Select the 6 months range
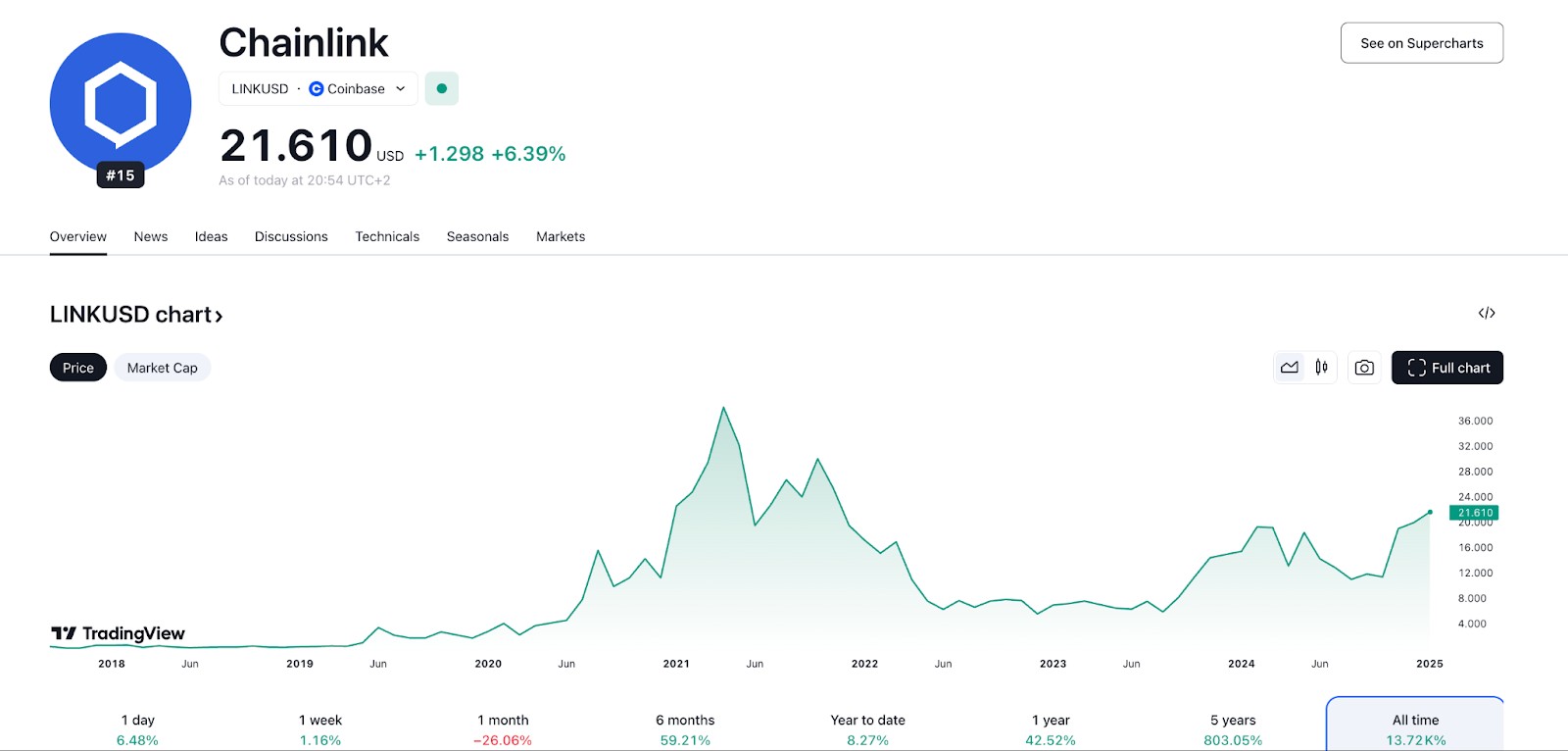The width and height of the screenshot is (1568, 751). click(685, 729)
